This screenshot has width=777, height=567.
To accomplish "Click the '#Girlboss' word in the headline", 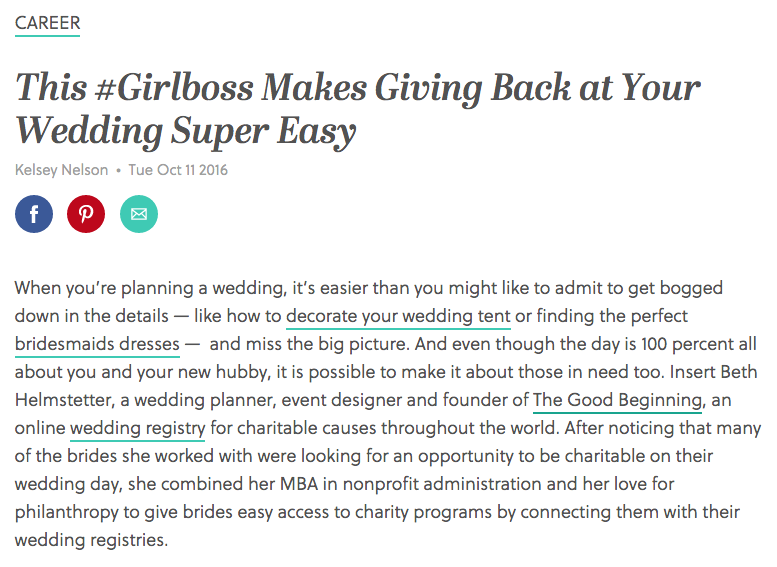I will (x=175, y=88).
